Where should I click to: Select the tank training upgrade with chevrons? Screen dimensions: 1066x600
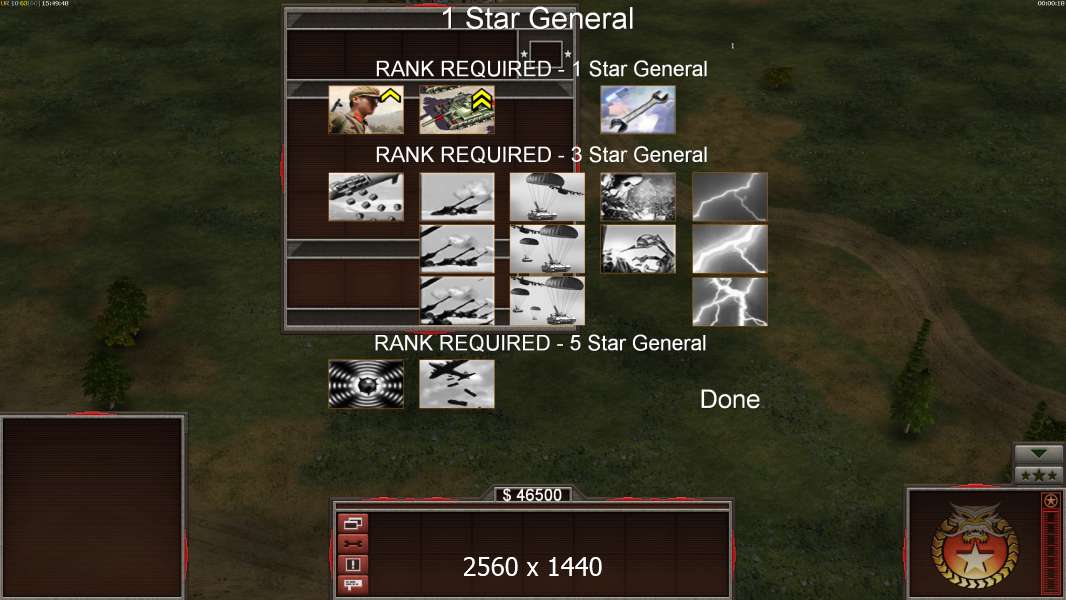[457, 109]
